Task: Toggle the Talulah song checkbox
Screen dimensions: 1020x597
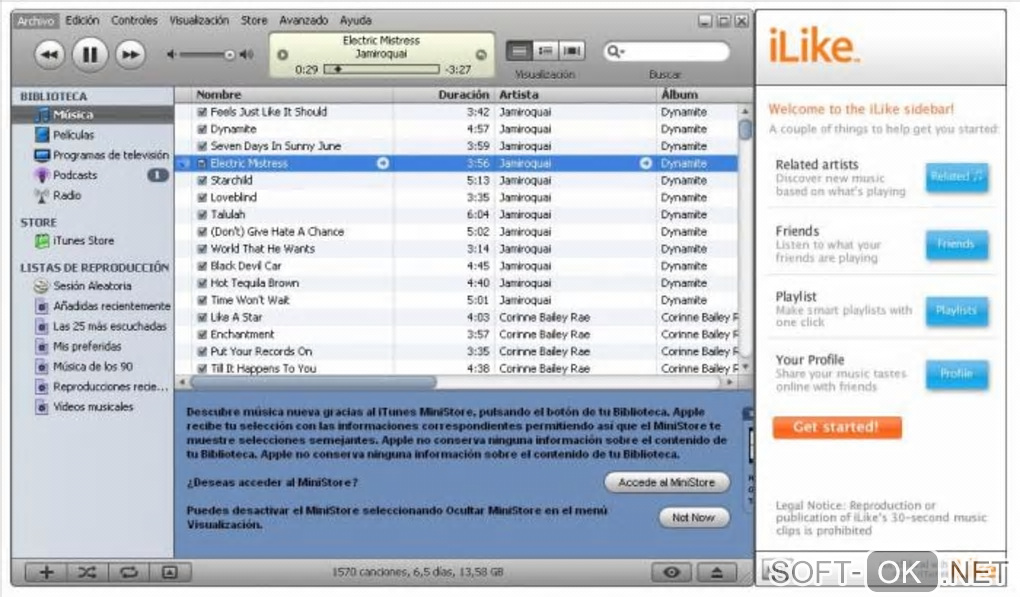Action: (202, 215)
